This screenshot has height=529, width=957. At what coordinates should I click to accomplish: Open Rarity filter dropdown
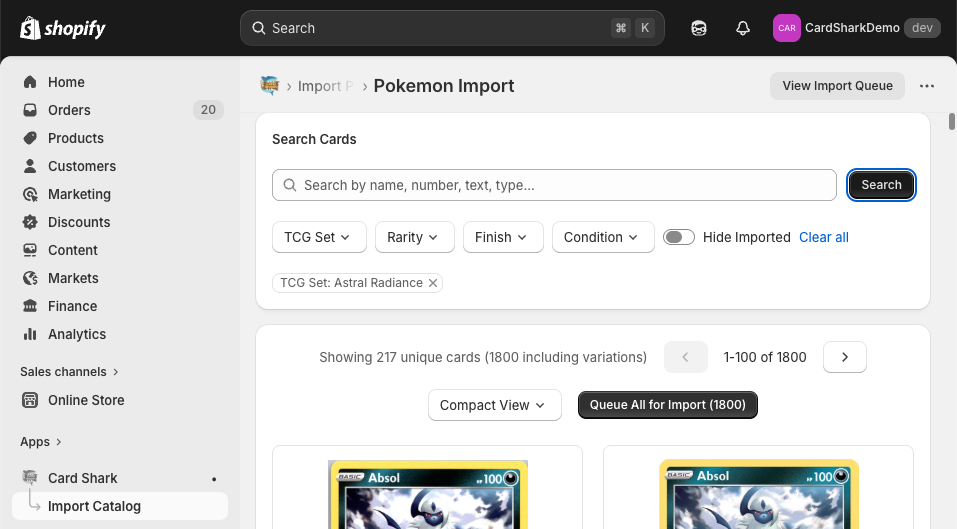coord(414,237)
